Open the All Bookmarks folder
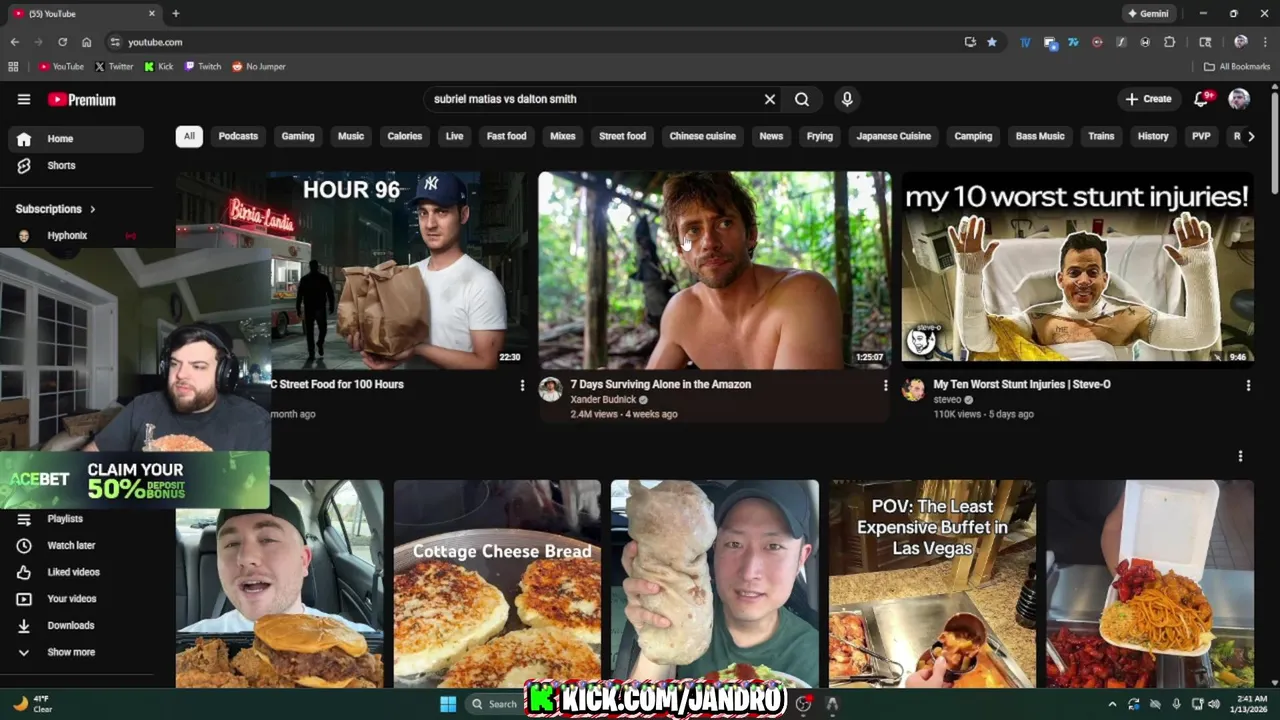Screen dimensions: 1280x720 pos(1237,67)
